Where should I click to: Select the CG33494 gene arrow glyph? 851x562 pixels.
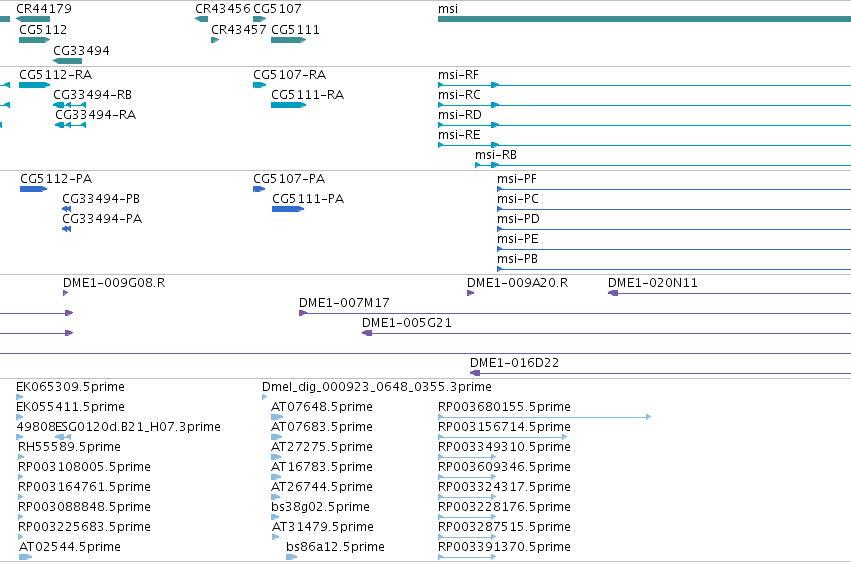68,60
